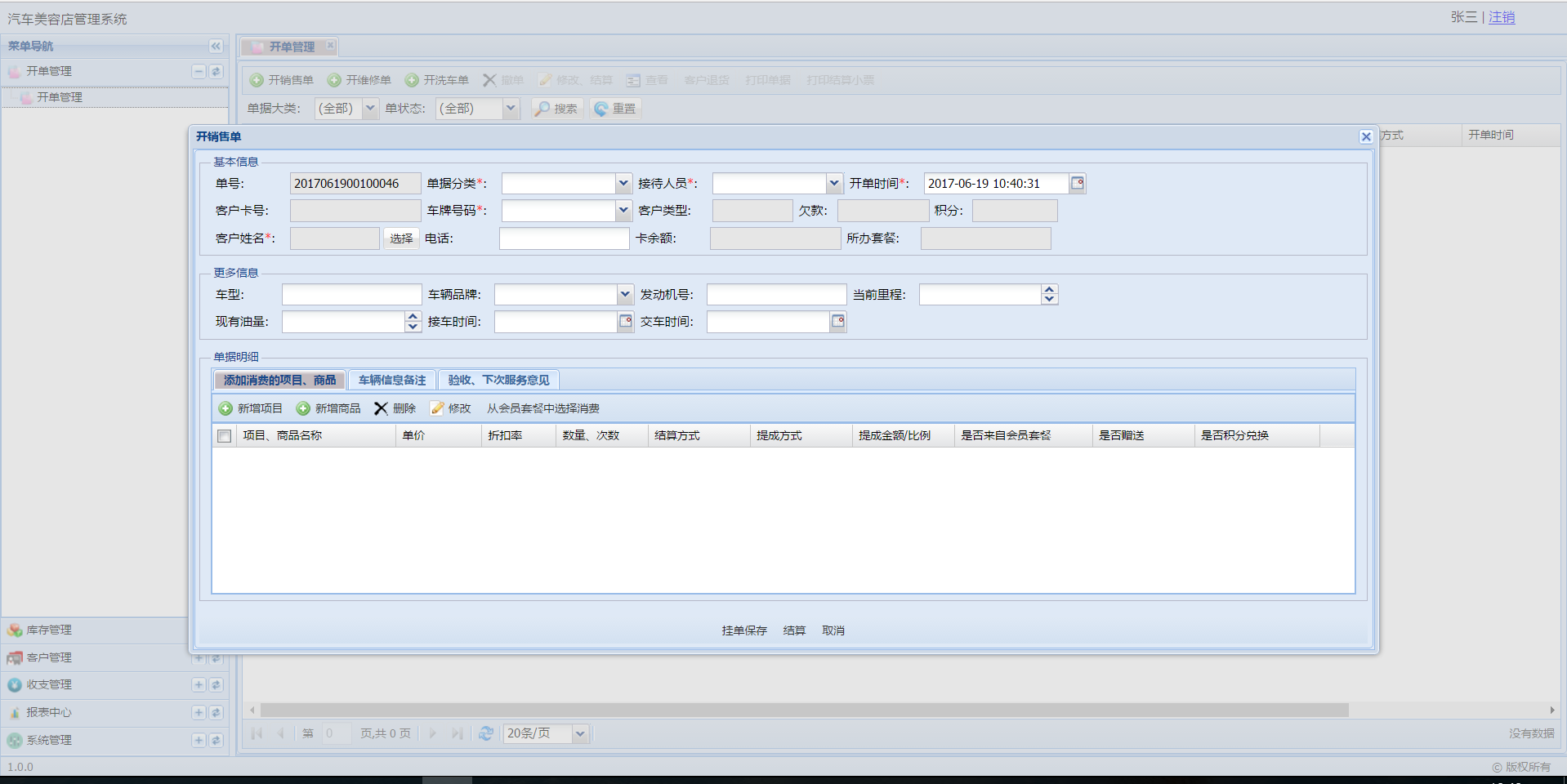Open the 20条/页 page size dropdown

coord(580,733)
